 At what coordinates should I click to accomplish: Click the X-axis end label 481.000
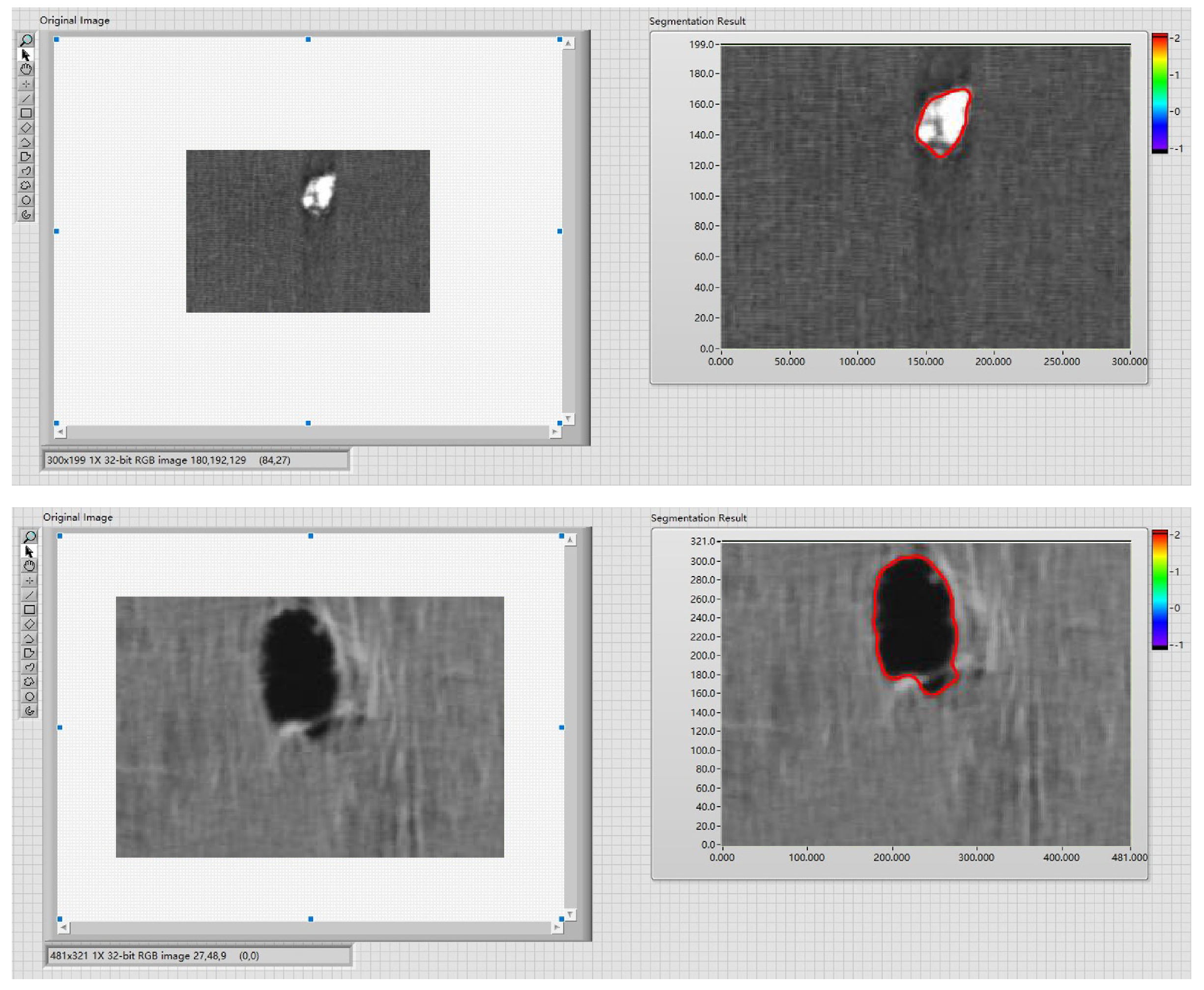coord(1129,858)
